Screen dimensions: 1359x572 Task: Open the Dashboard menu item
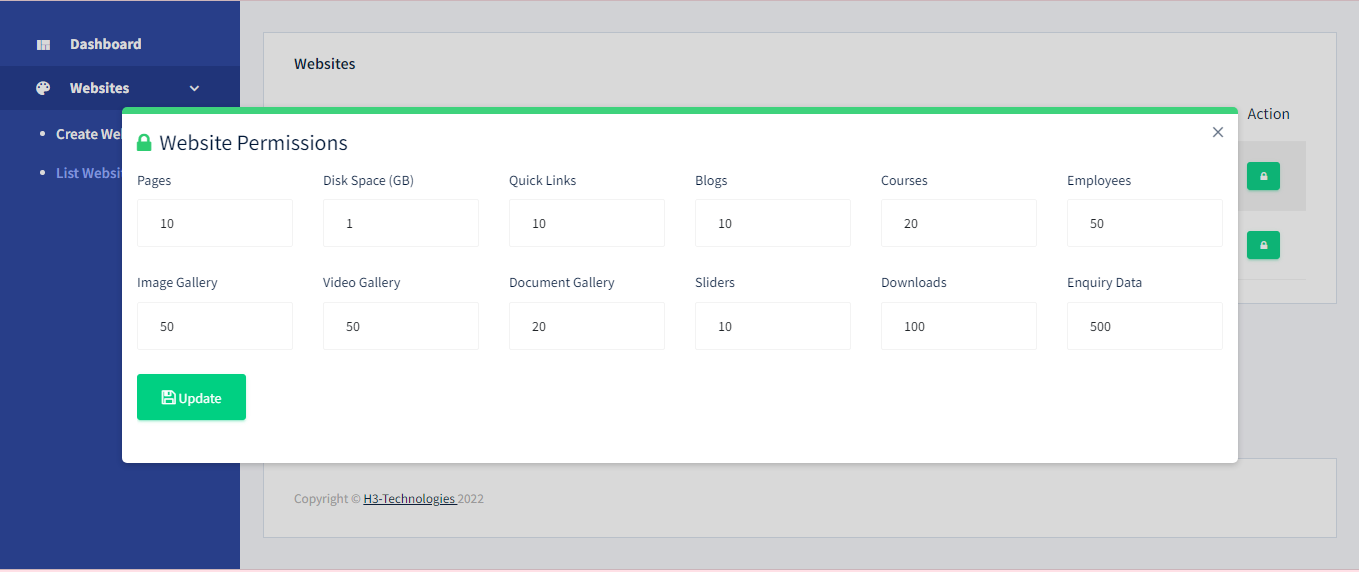tap(105, 44)
